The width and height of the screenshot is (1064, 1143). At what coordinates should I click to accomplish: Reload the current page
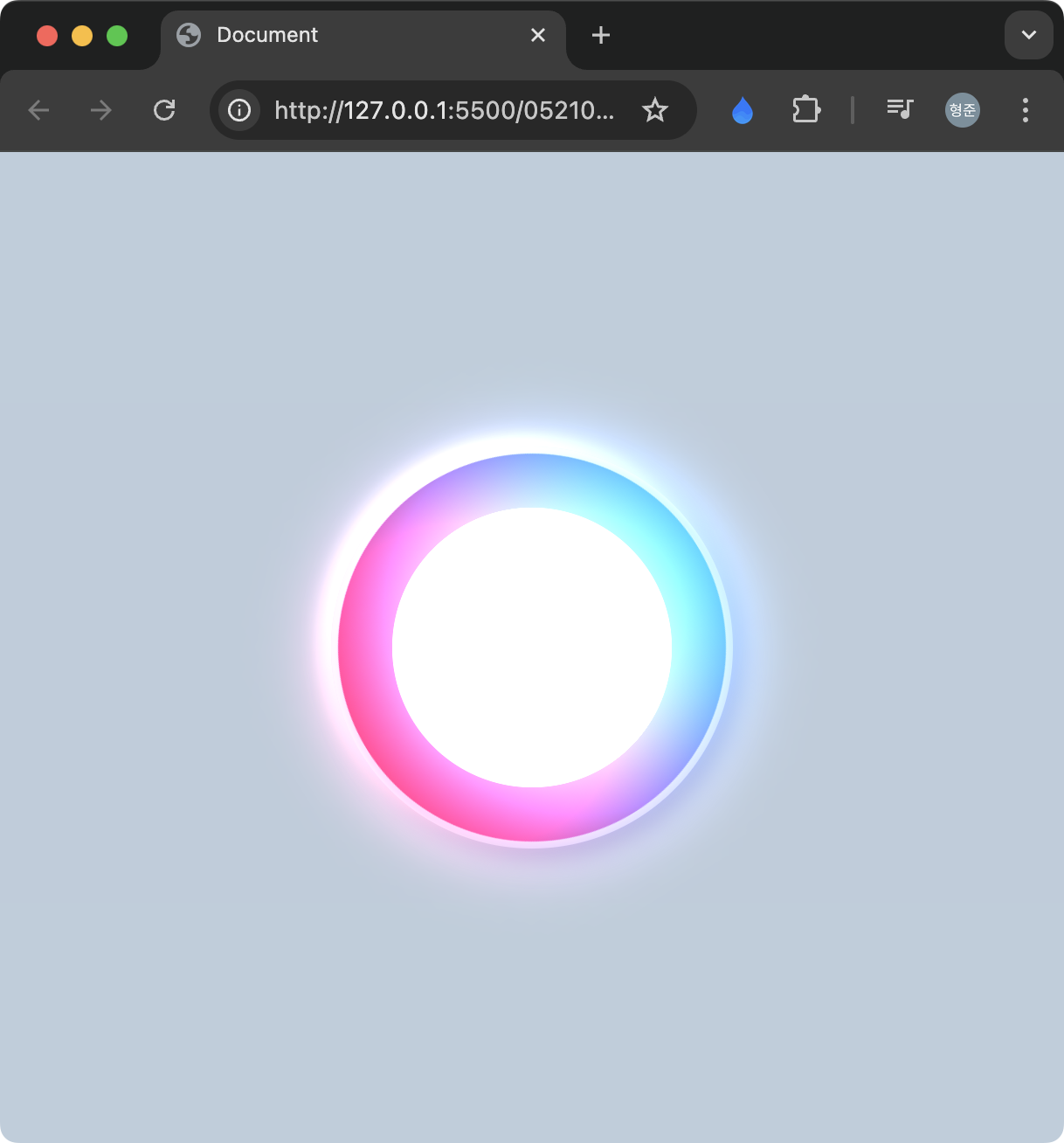point(164,110)
